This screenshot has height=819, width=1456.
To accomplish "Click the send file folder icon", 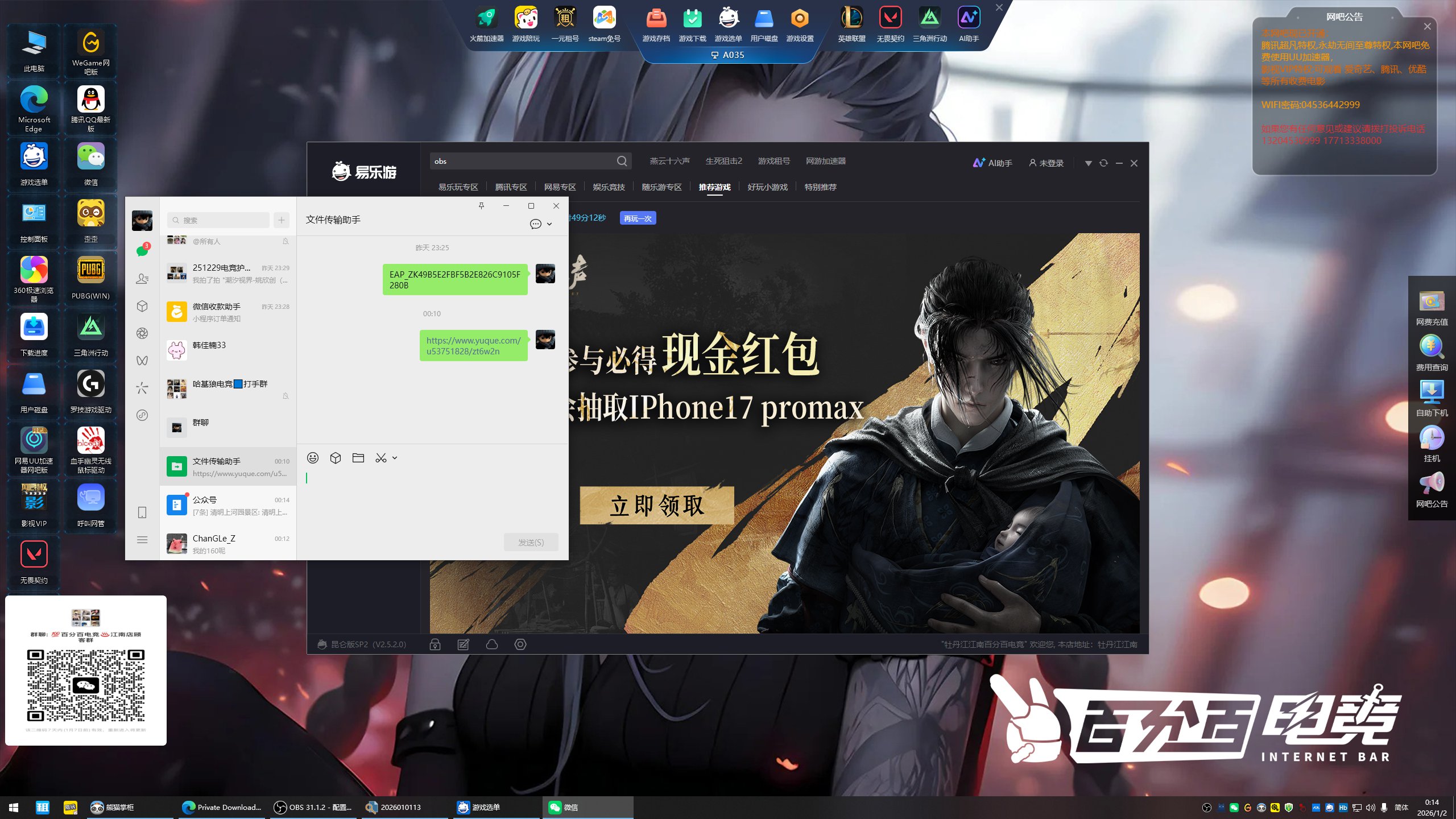I will tap(358, 458).
